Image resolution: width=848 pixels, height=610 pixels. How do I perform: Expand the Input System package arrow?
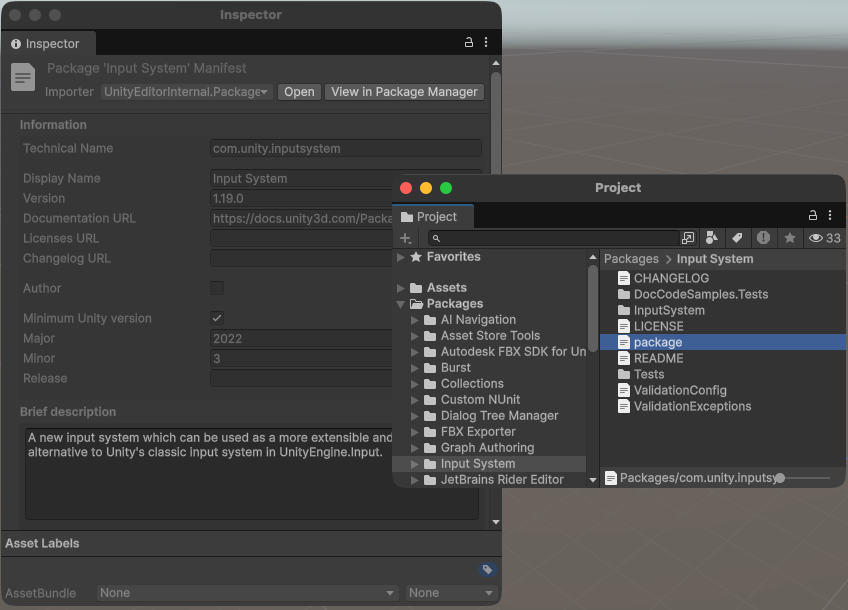[415, 464]
